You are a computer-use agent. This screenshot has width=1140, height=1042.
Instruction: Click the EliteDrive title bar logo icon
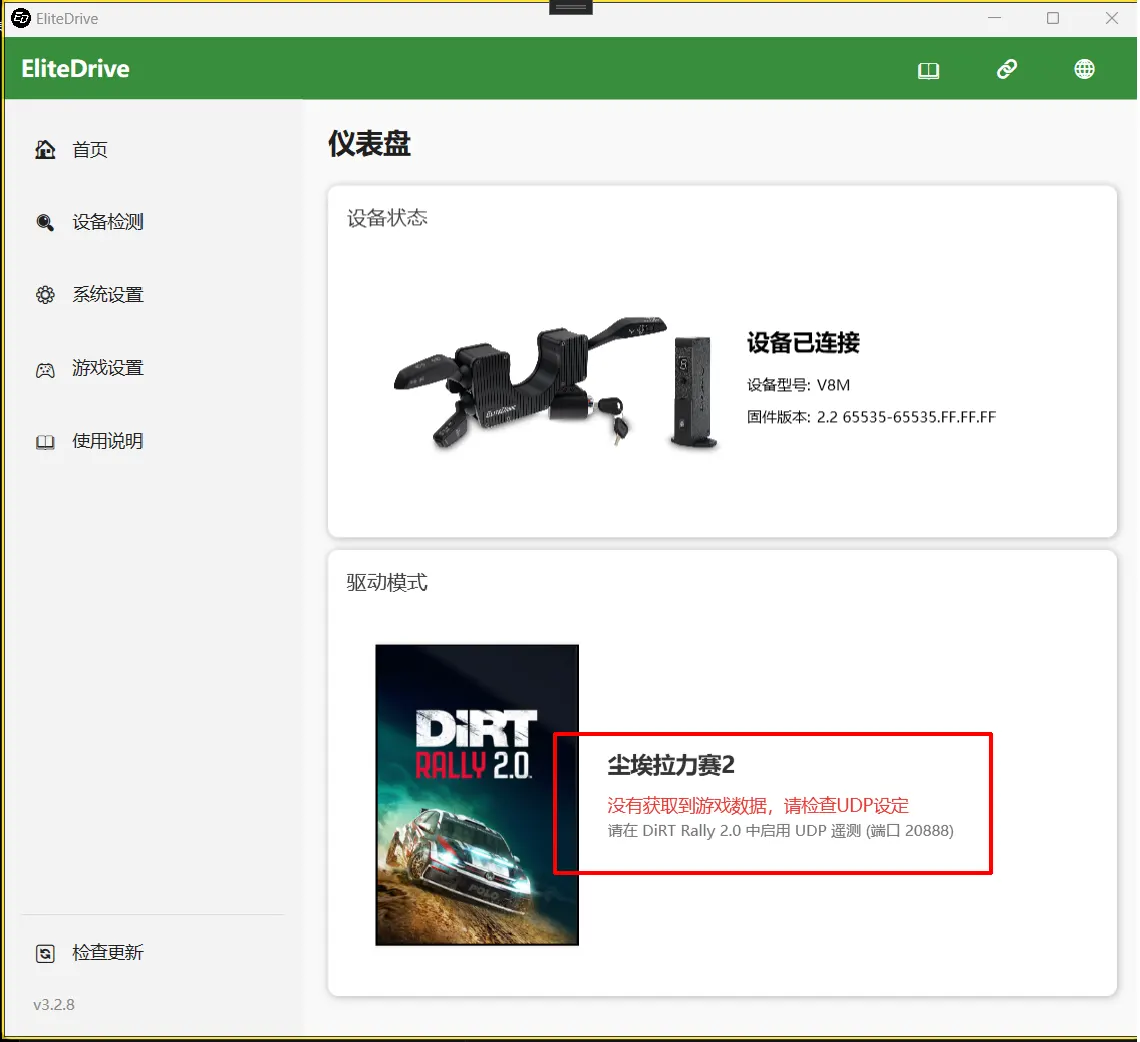tap(21, 18)
